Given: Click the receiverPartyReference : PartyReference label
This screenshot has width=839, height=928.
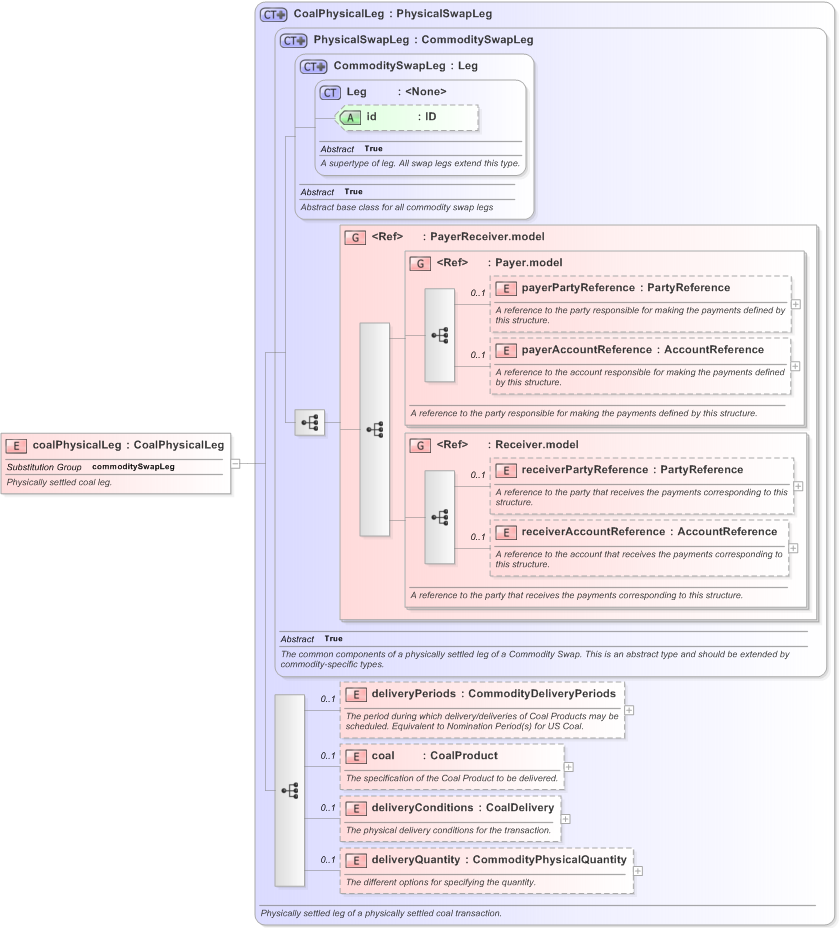Looking at the screenshot, I should tap(632, 469).
